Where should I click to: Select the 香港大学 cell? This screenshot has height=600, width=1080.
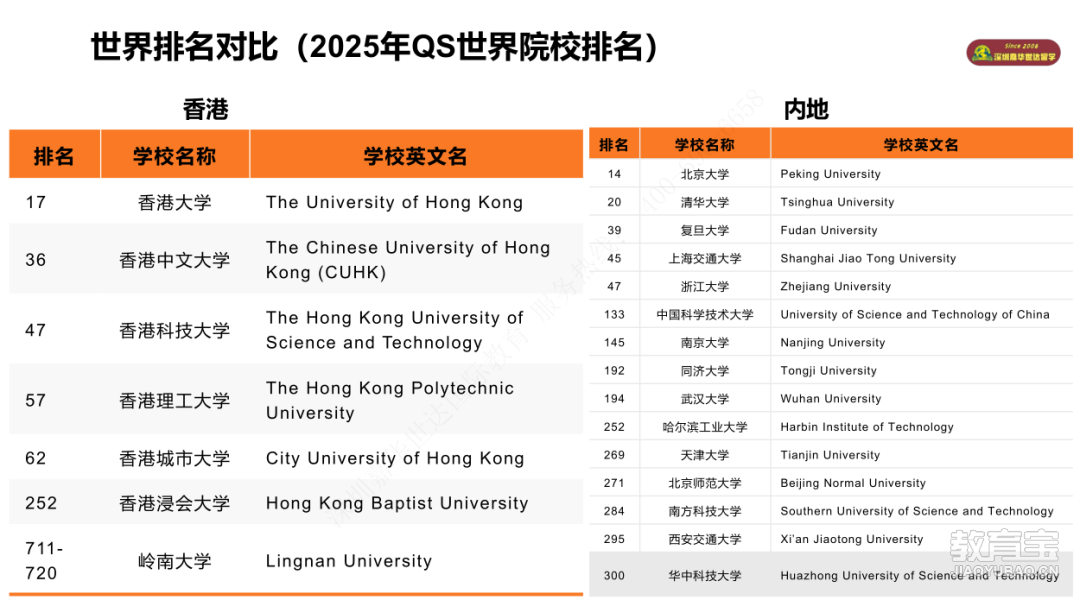[174, 203]
